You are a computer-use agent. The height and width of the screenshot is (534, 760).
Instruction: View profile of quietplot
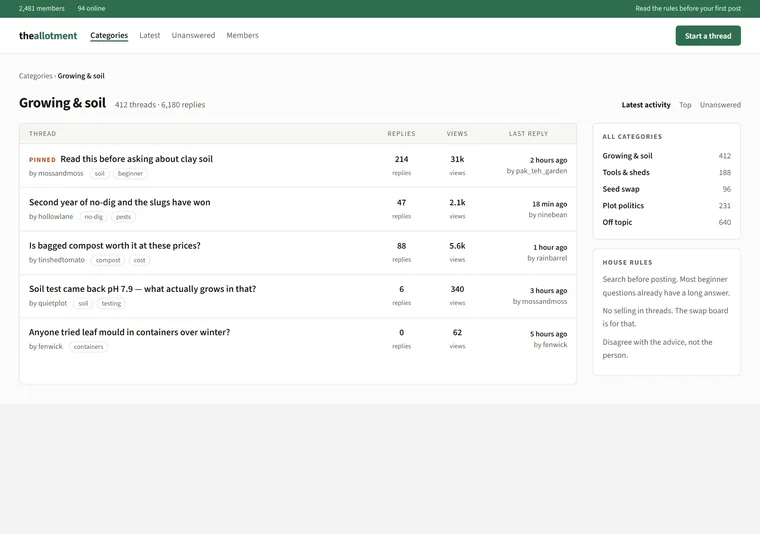52,303
